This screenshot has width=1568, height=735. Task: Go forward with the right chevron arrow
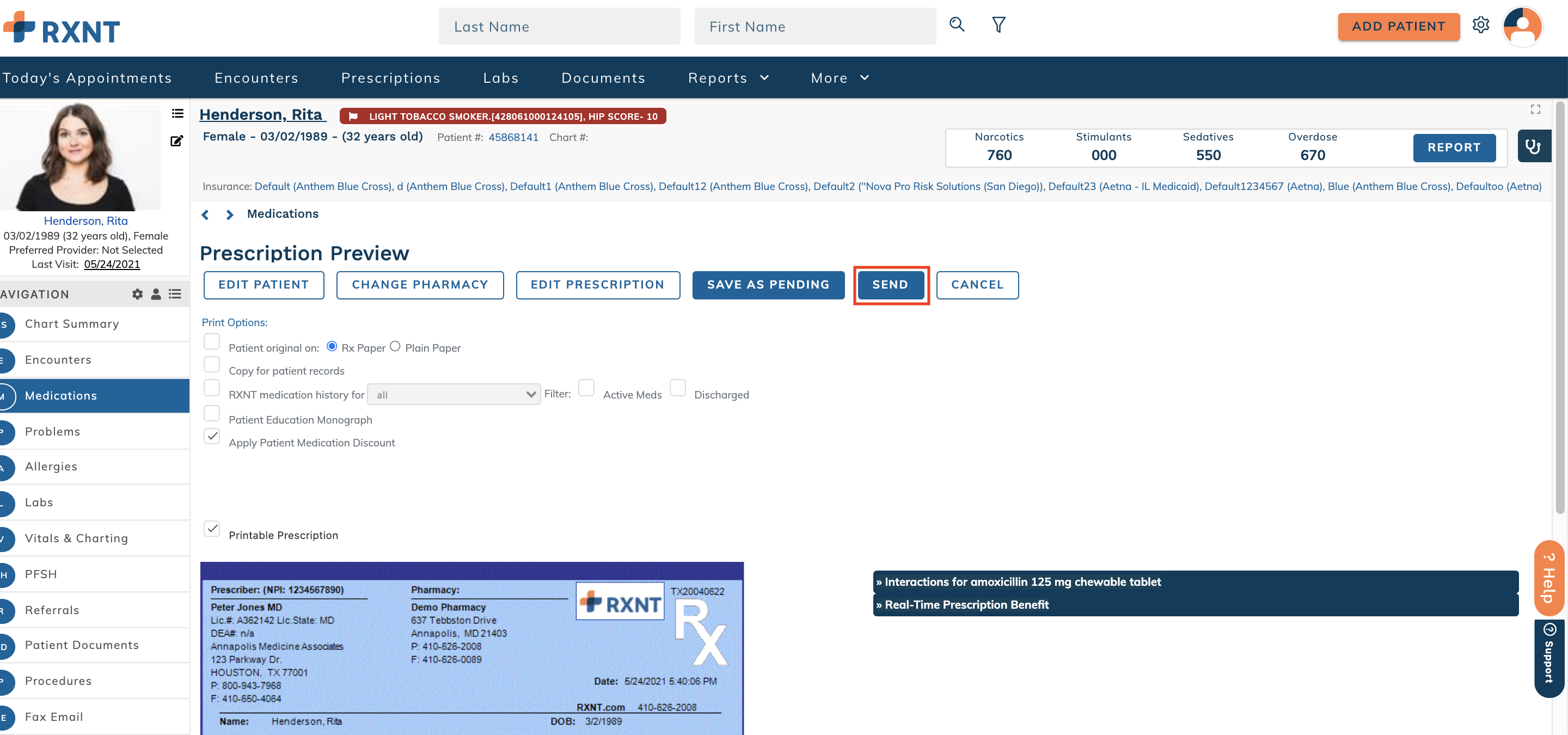(x=229, y=214)
